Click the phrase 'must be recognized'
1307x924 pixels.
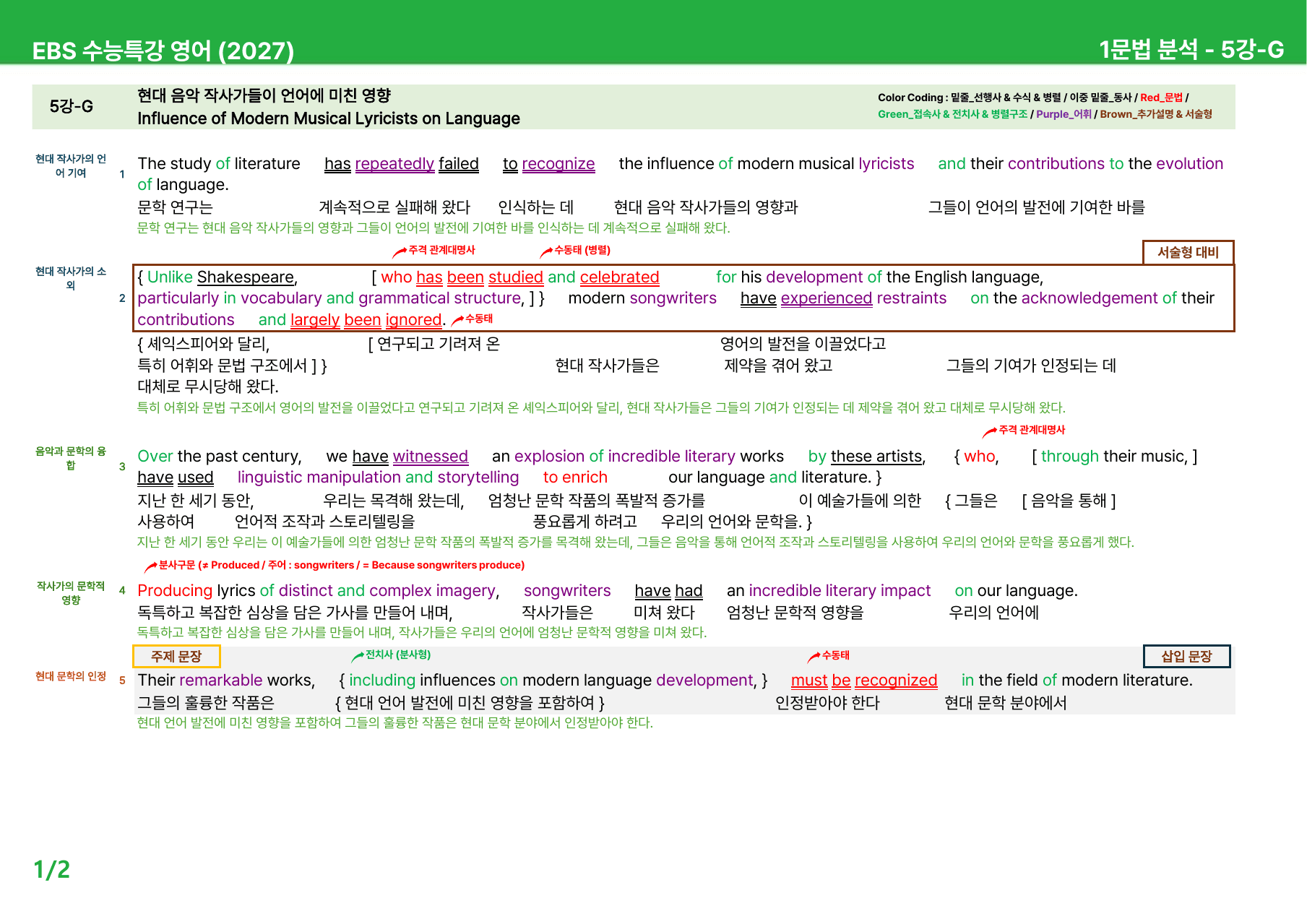[x=864, y=681]
